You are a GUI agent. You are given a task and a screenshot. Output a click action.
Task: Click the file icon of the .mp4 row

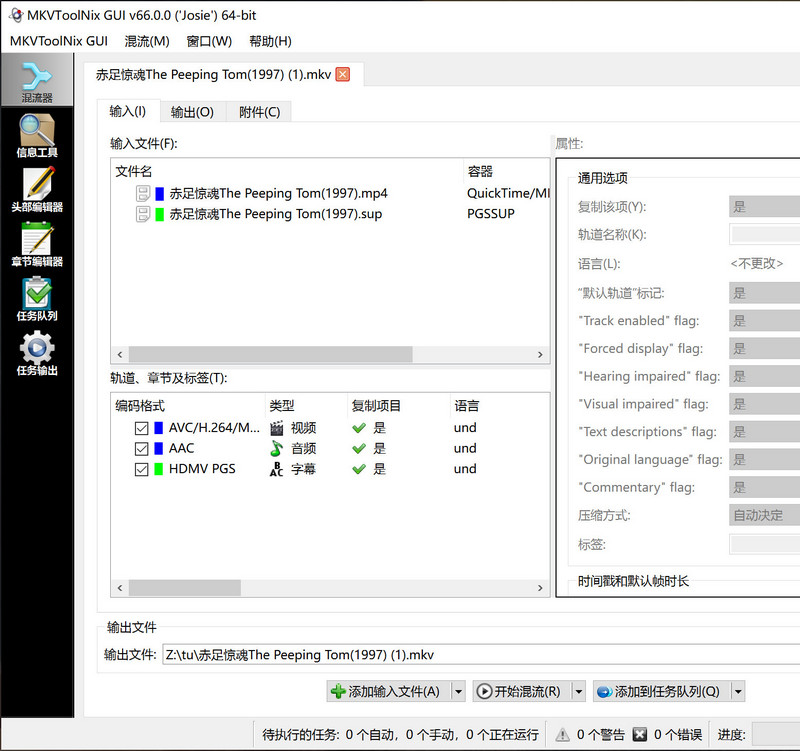[143, 193]
